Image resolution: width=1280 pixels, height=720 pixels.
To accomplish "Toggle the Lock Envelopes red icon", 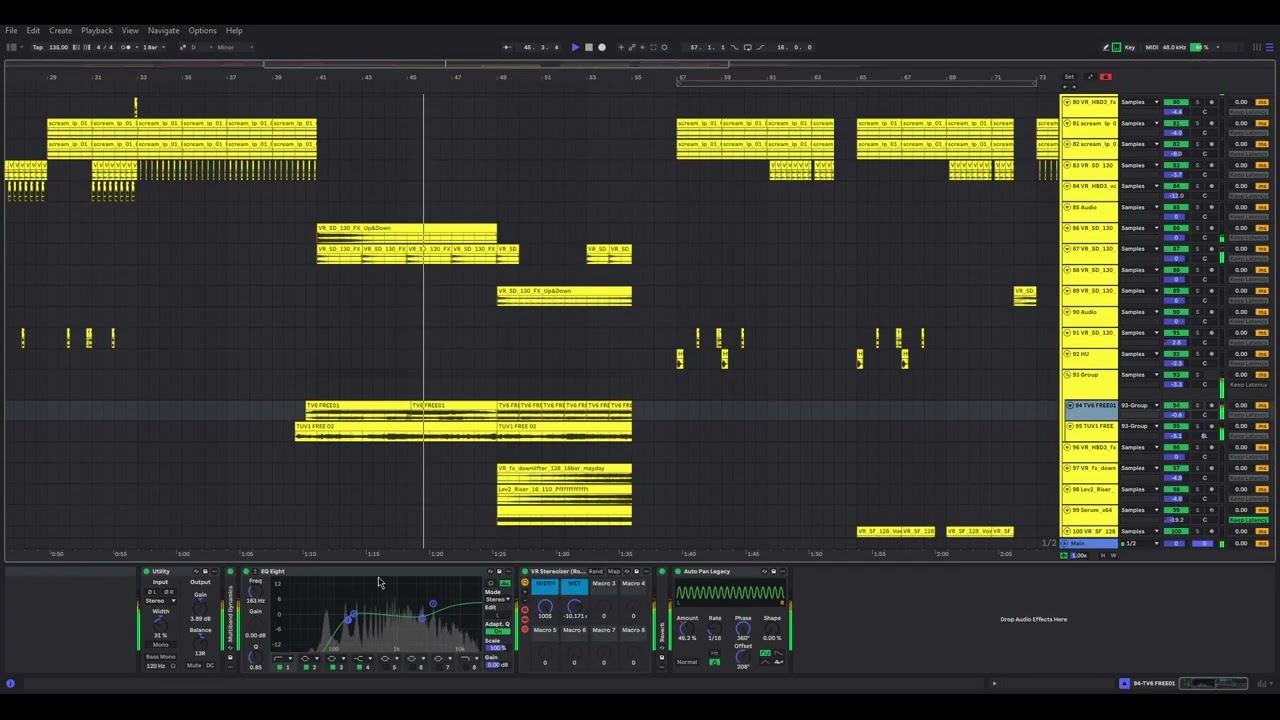I will pos(1106,77).
